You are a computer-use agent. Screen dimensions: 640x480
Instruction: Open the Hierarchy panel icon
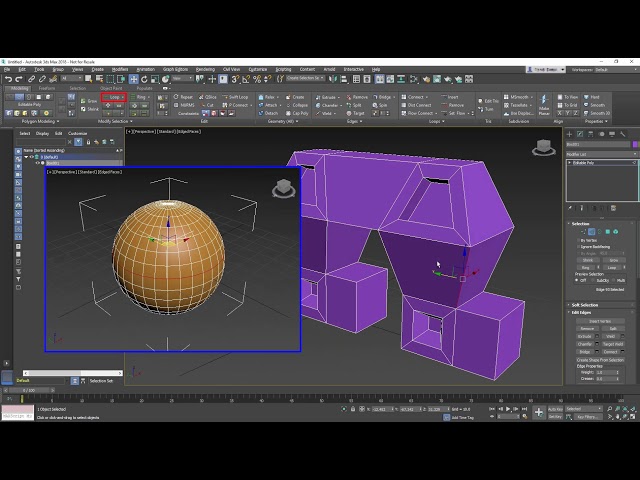pos(591,134)
